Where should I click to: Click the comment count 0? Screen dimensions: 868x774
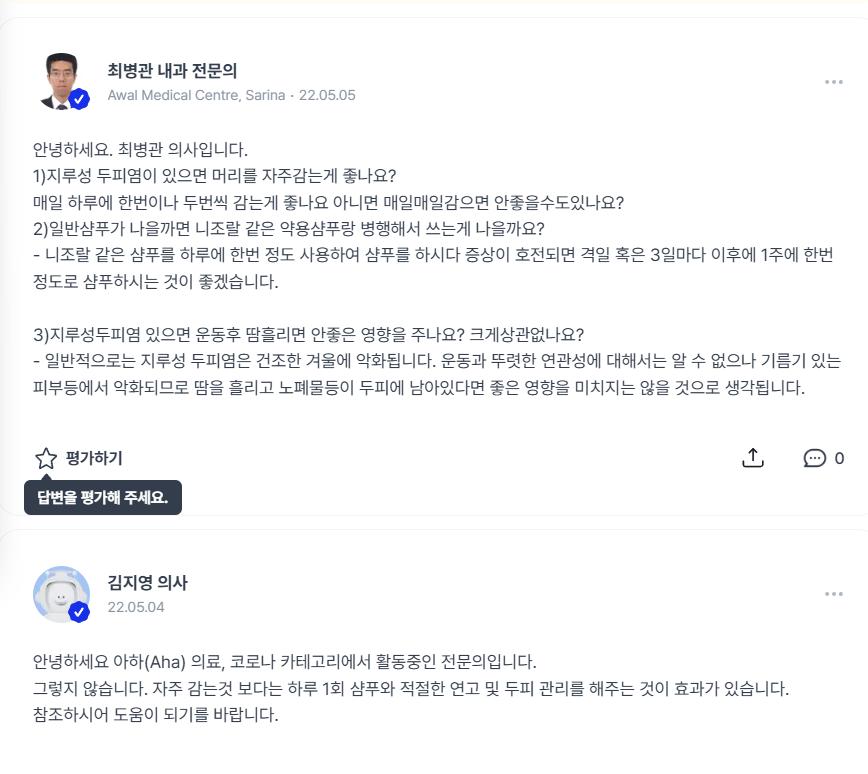coord(839,458)
